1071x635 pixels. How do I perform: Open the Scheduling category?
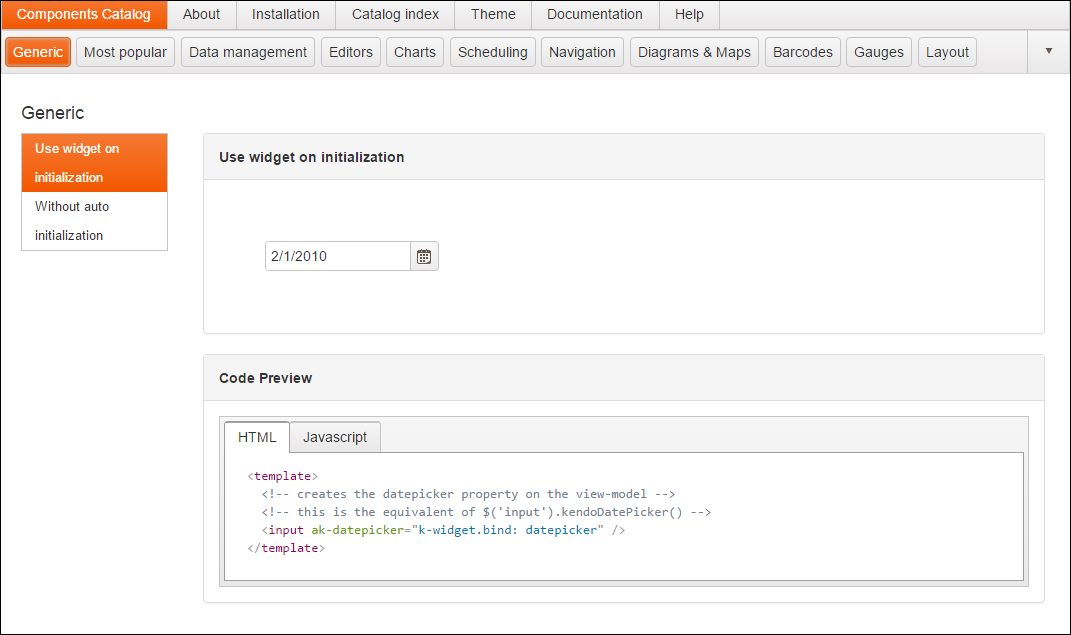pos(493,52)
